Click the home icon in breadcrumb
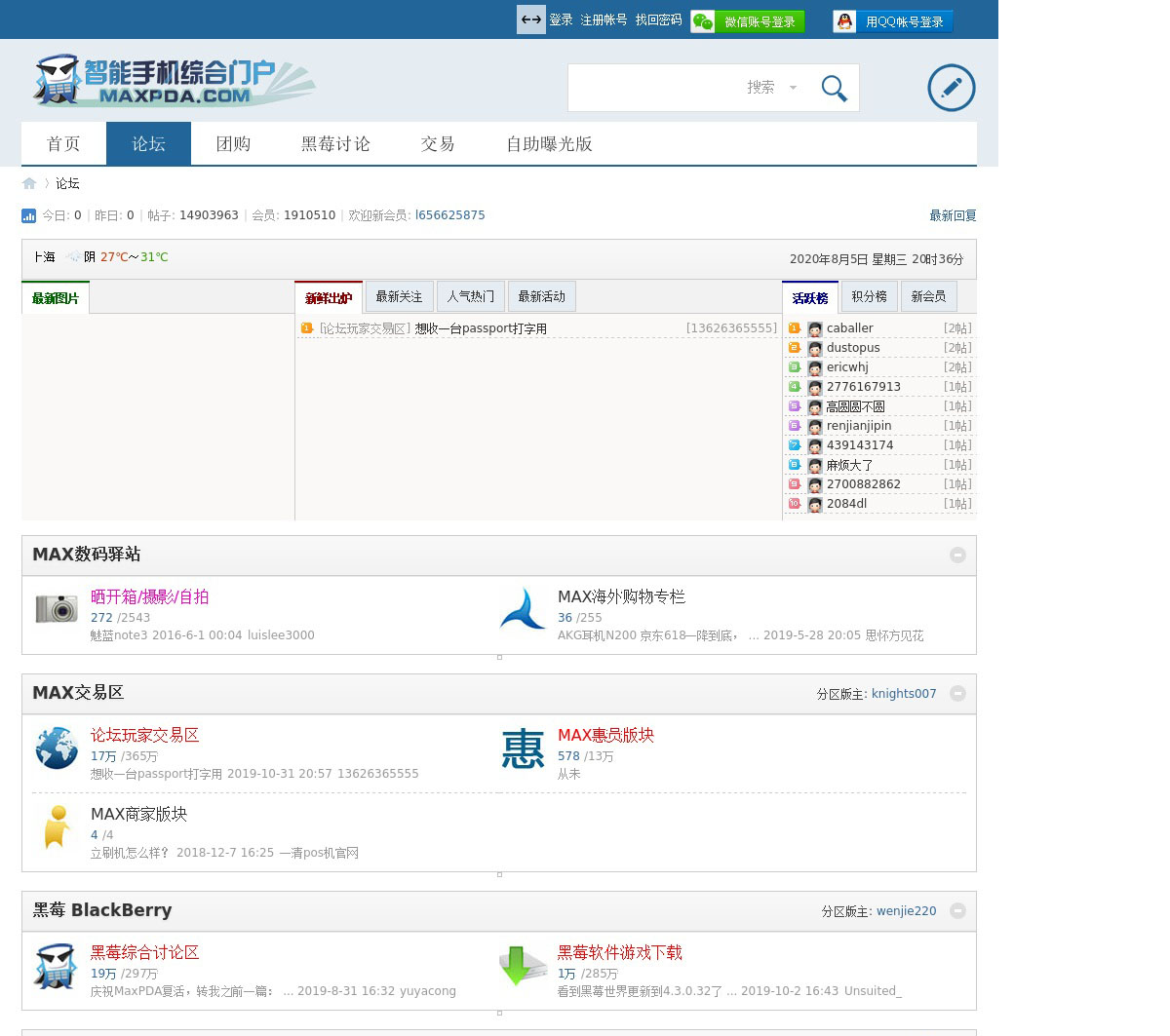 (x=29, y=183)
